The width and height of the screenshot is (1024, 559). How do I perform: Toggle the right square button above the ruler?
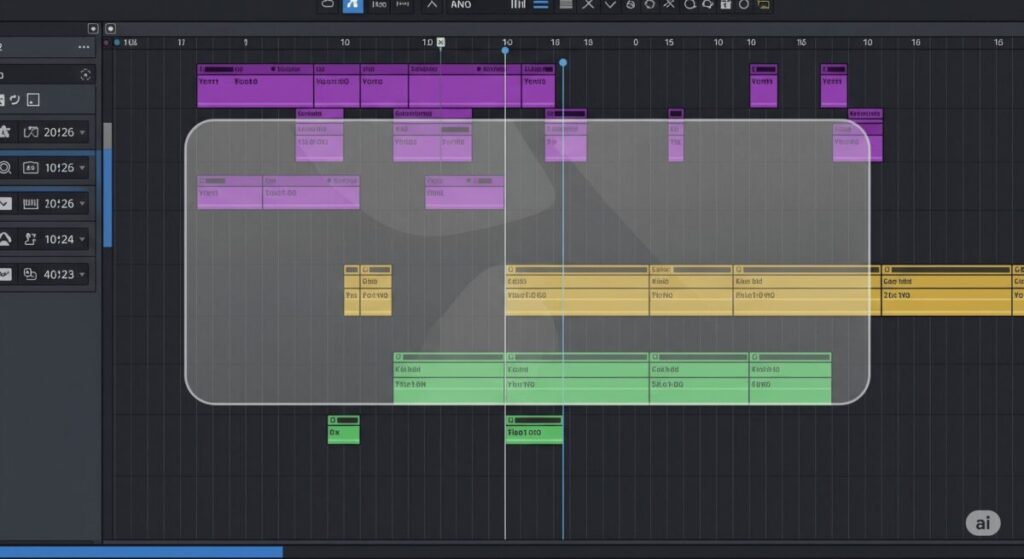110,29
